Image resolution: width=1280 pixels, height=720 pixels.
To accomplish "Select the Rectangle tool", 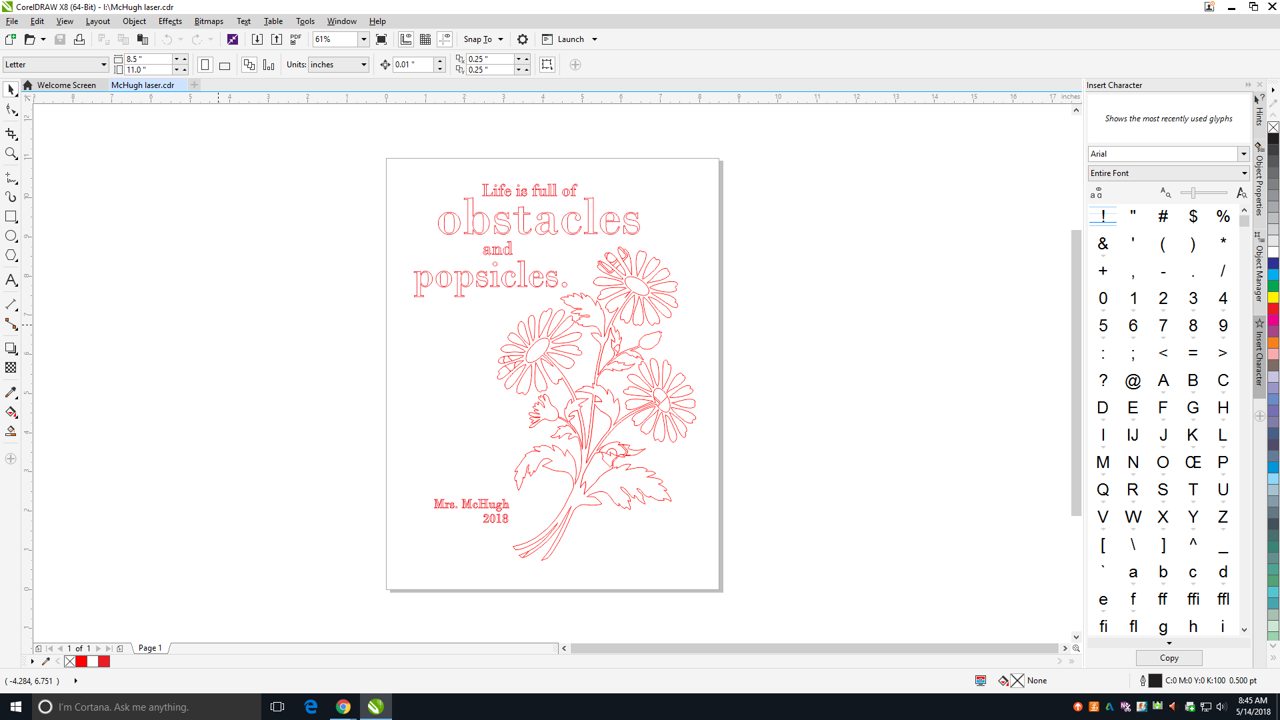I will (x=11, y=217).
